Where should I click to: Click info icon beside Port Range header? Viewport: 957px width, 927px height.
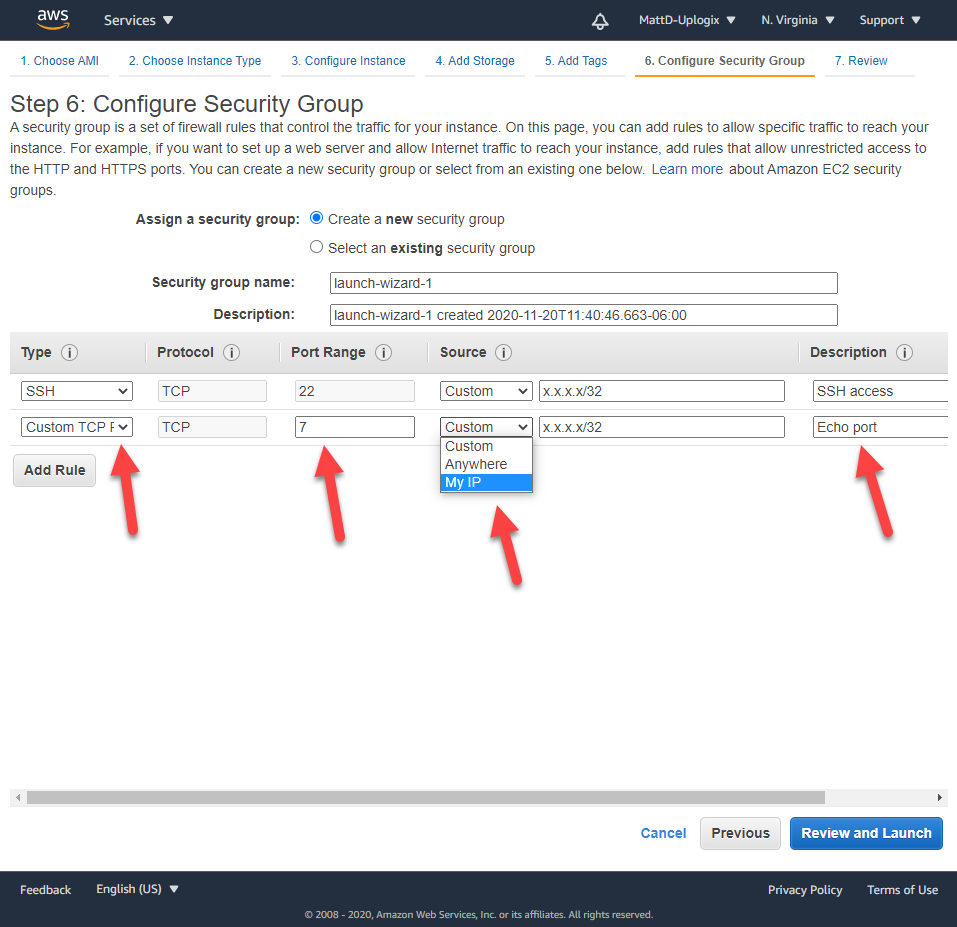pos(383,353)
